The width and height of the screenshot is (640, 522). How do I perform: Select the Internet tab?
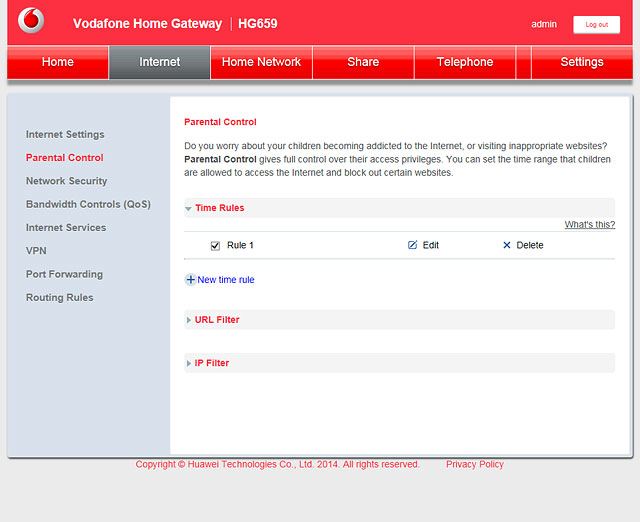(x=160, y=62)
